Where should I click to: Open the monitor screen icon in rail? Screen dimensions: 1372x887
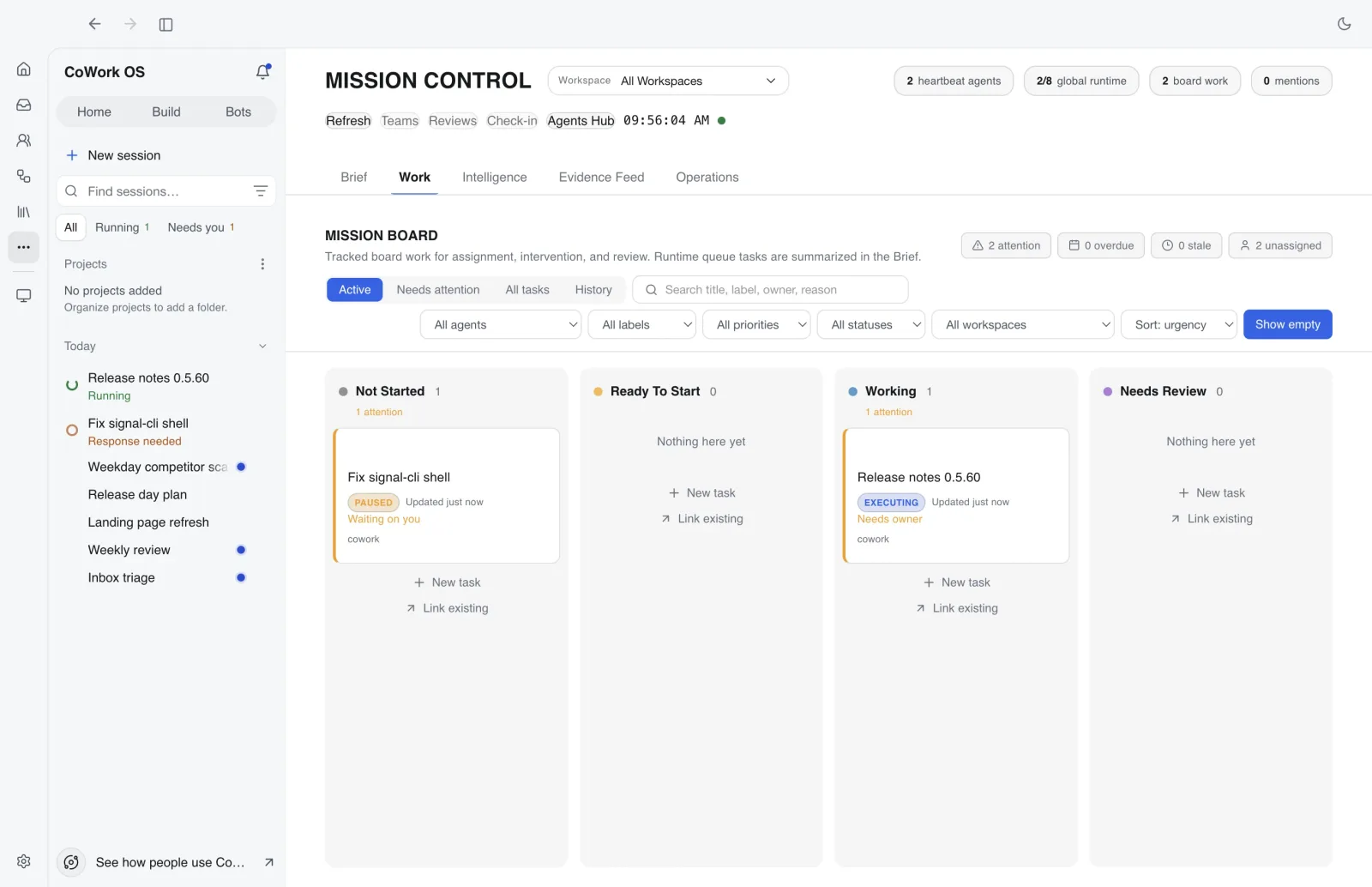click(x=24, y=296)
